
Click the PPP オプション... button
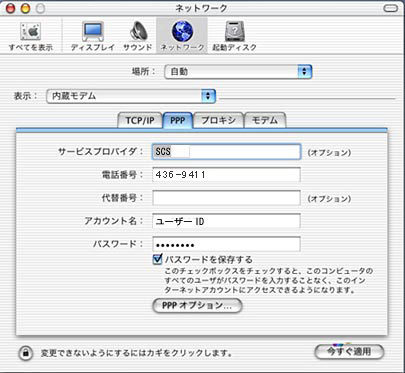coord(197,305)
